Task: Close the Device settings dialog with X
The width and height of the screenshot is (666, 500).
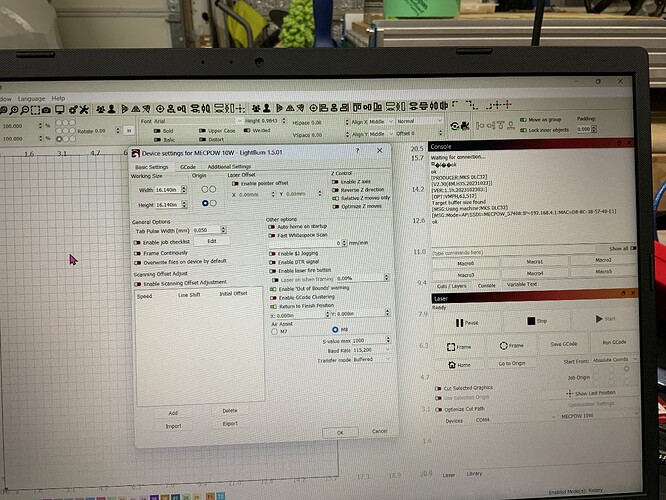Action: tap(379, 150)
